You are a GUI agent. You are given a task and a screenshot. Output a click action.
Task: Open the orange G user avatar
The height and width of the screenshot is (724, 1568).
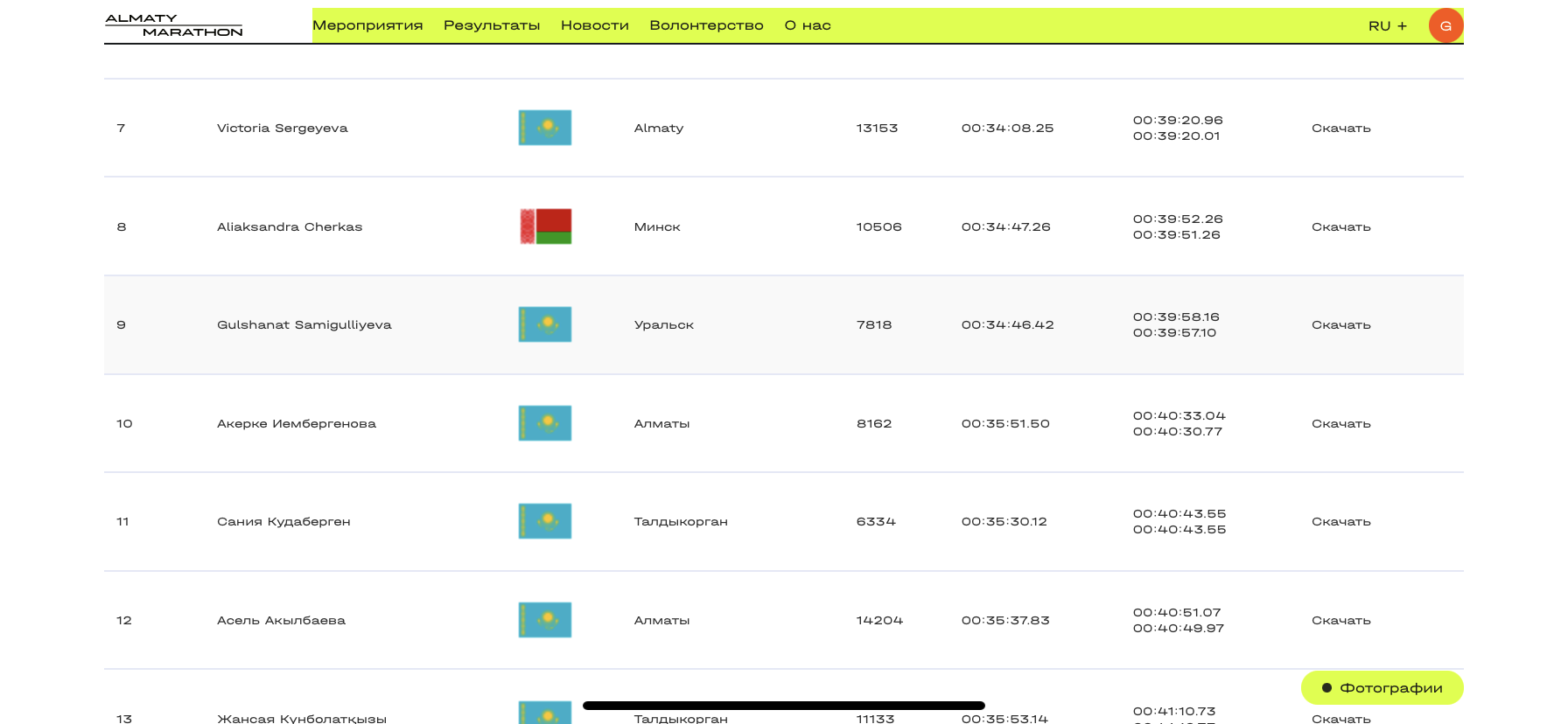click(1445, 25)
